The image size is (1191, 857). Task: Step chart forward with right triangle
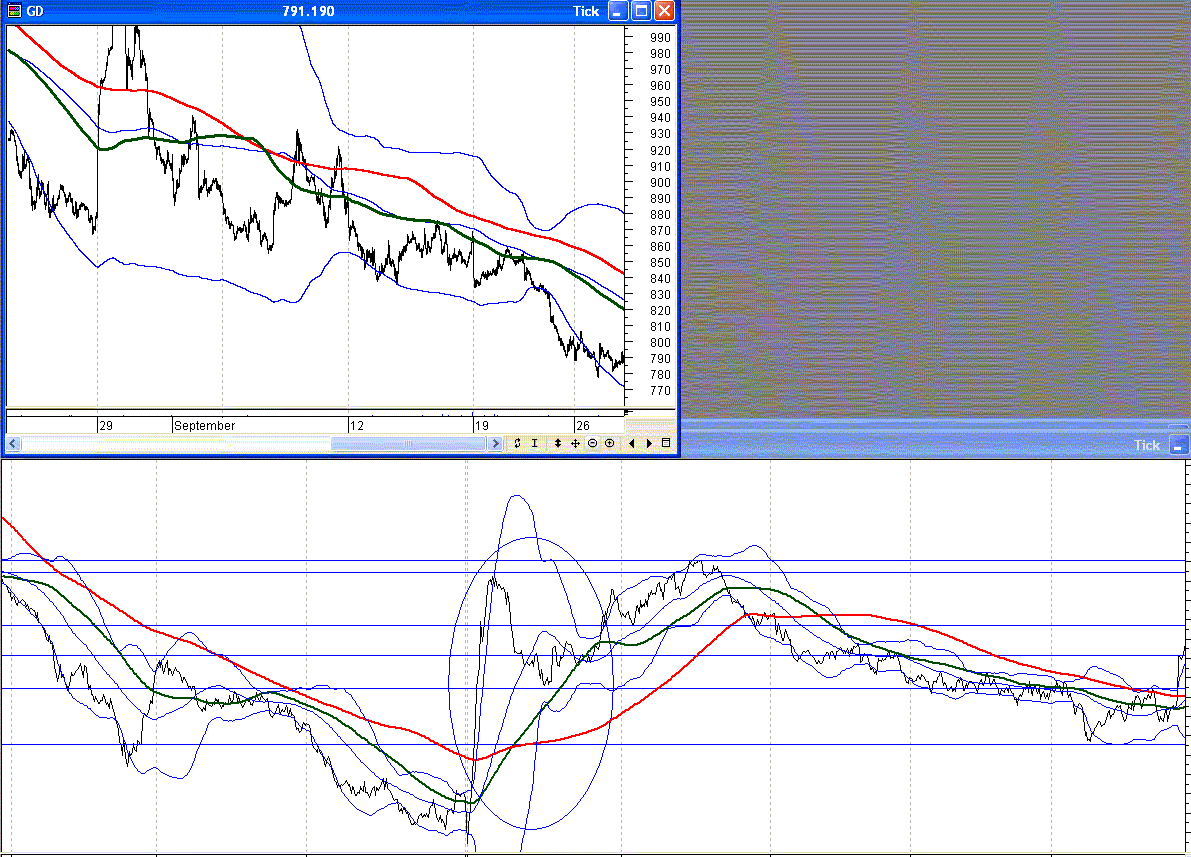[649, 443]
